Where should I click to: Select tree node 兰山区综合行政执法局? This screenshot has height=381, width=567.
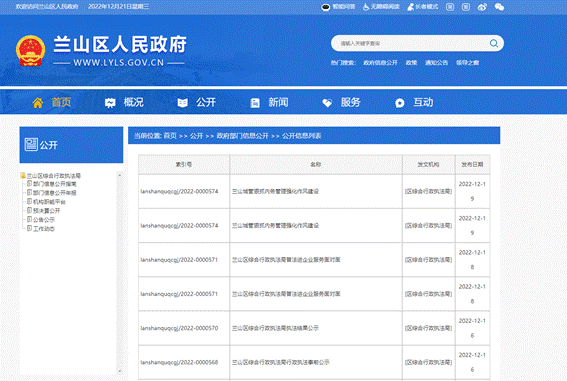54,176
